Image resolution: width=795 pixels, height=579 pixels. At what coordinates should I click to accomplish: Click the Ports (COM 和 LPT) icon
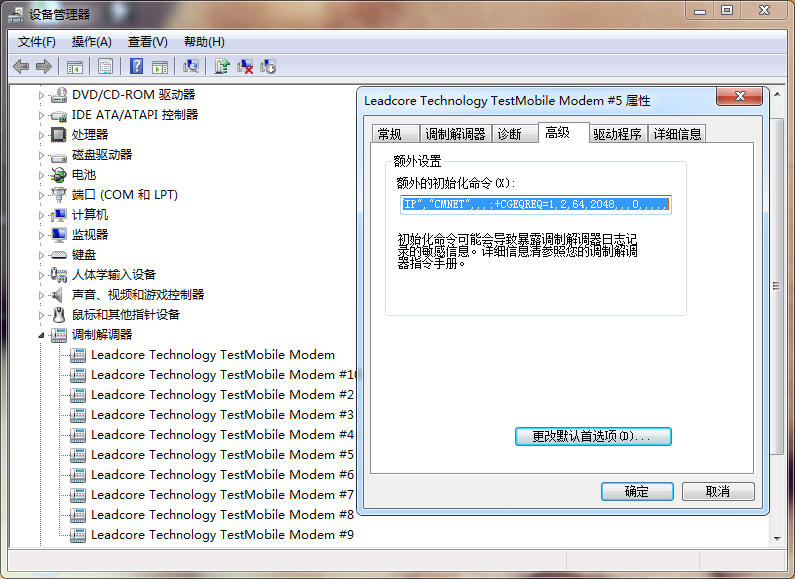(59, 195)
